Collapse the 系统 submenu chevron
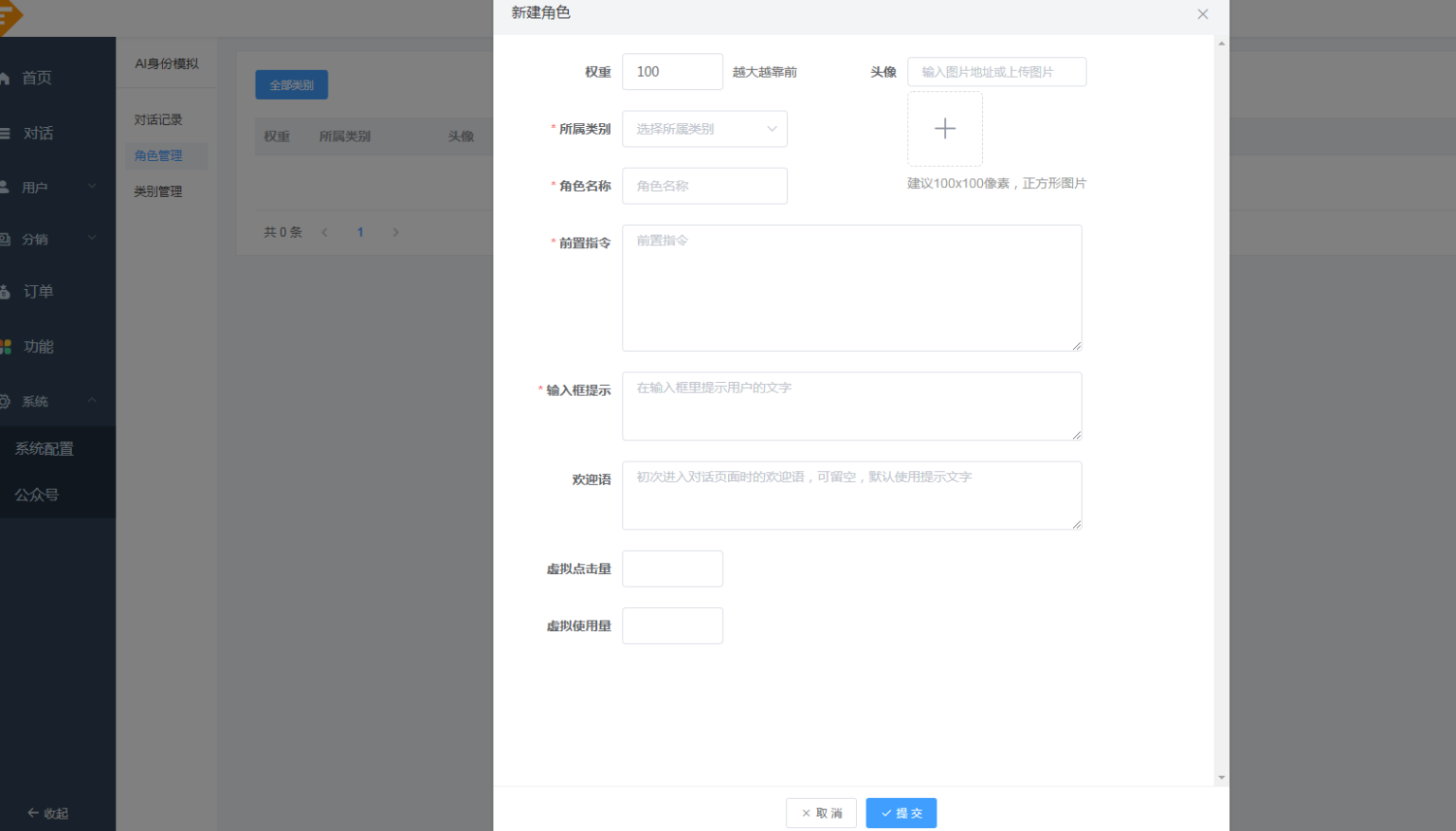1456x831 pixels. 92,400
